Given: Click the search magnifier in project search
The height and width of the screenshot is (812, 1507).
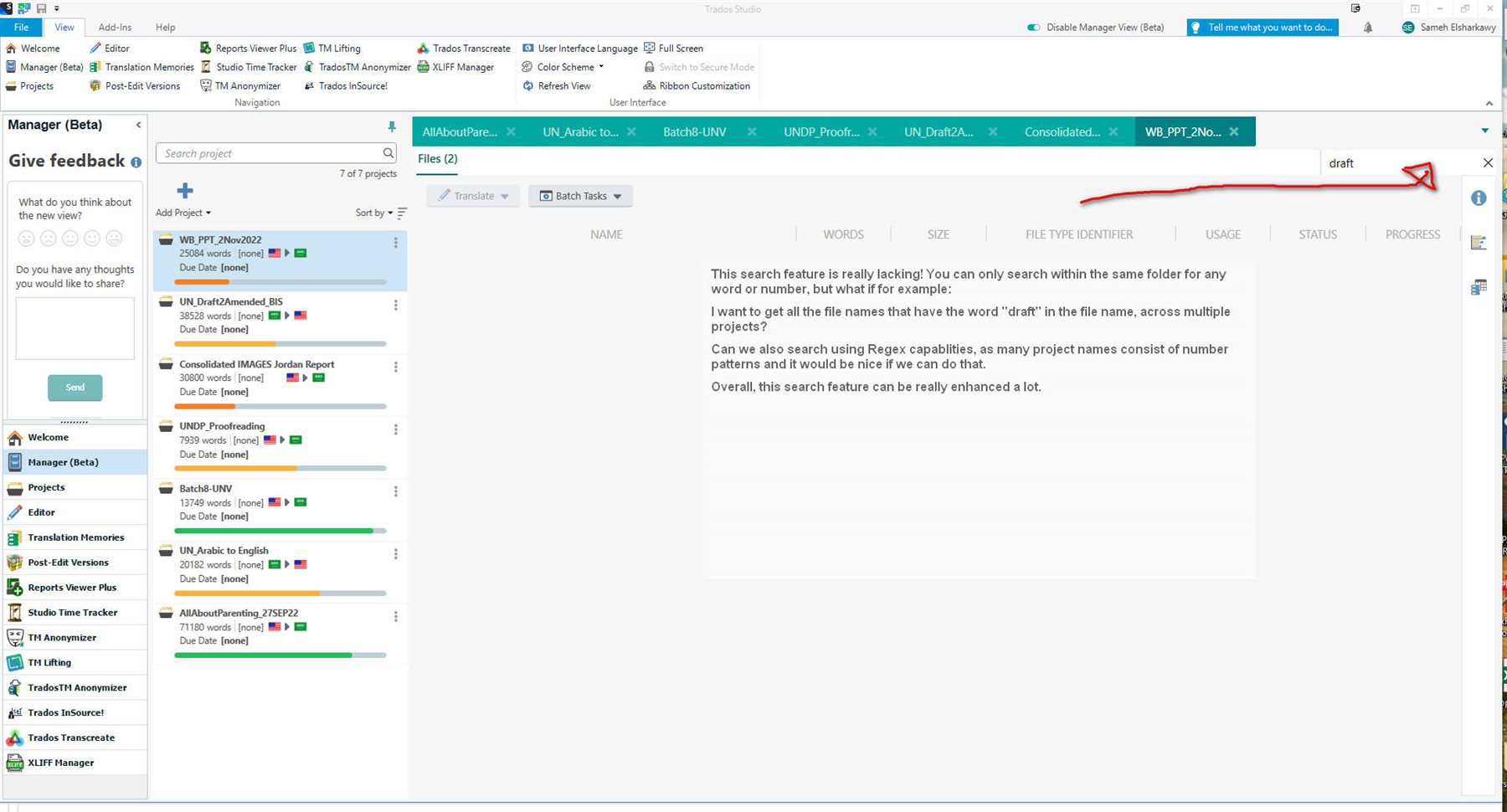Looking at the screenshot, I should pyautogui.click(x=388, y=152).
